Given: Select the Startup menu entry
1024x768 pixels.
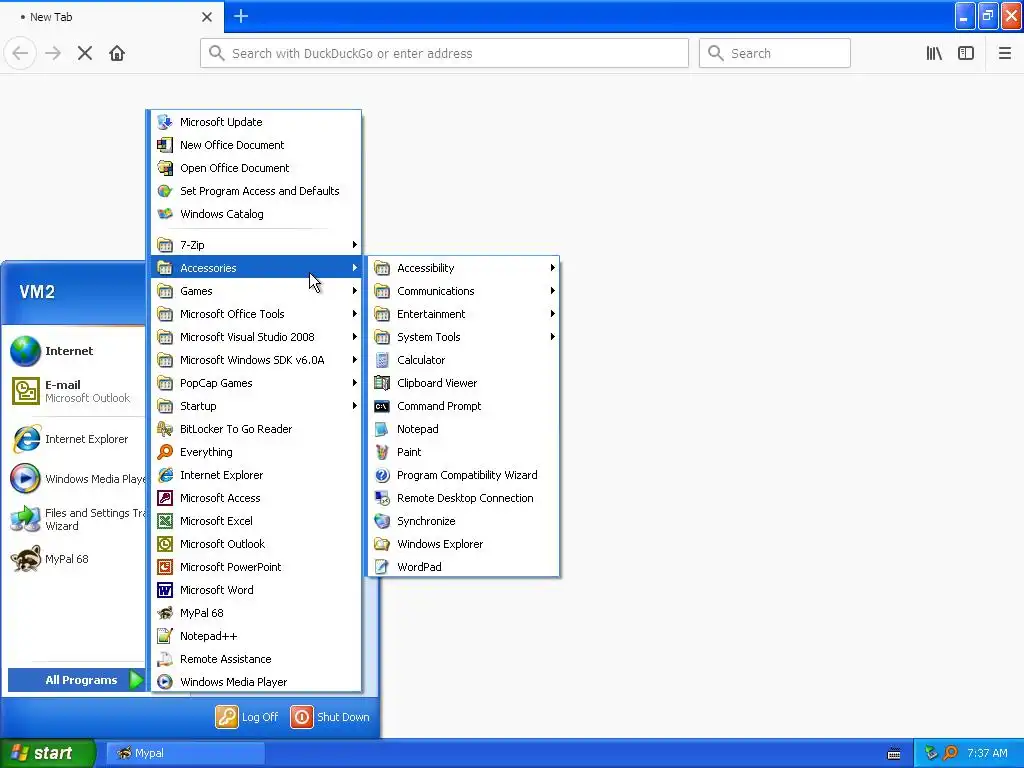Looking at the screenshot, I should 256,406.
